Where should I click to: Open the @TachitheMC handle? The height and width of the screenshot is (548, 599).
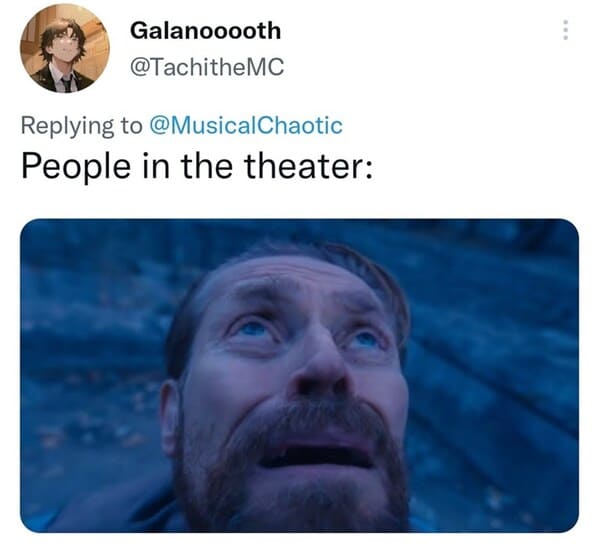point(207,66)
